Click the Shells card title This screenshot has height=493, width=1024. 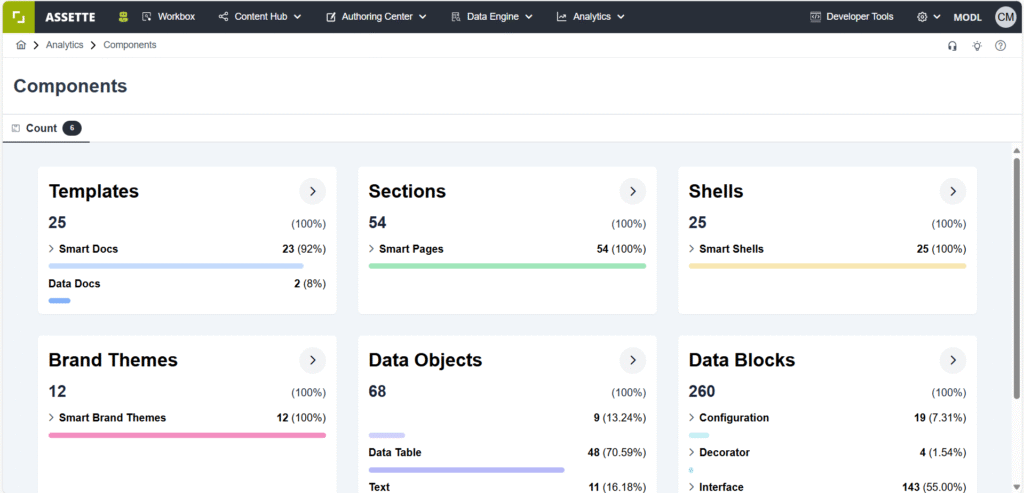(x=716, y=191)
